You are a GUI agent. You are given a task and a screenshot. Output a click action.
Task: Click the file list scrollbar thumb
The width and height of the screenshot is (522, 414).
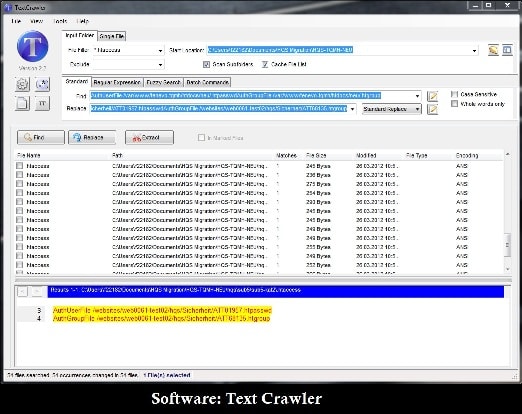(x=507, y=245)
